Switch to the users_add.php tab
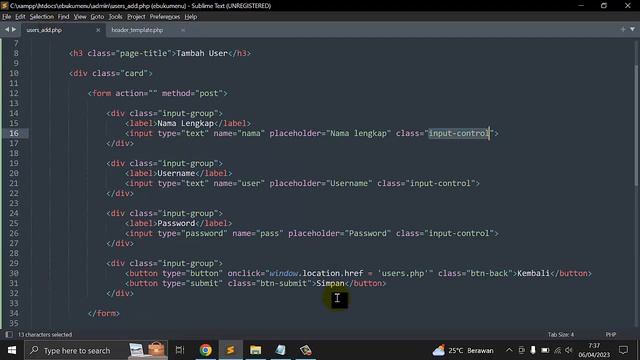This screenshot has width=640, height=360. pos(44,30)
